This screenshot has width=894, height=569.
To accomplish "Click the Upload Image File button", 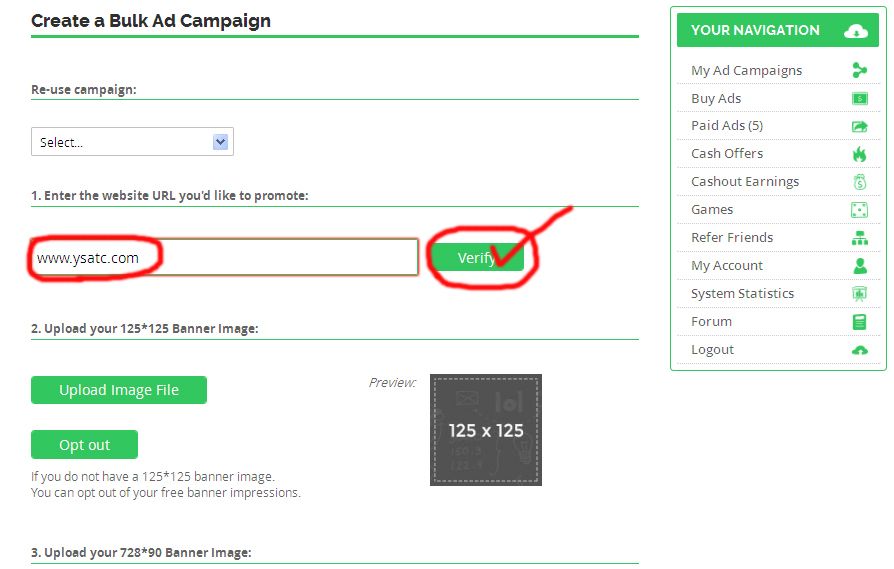I will [x=119, y=390].
